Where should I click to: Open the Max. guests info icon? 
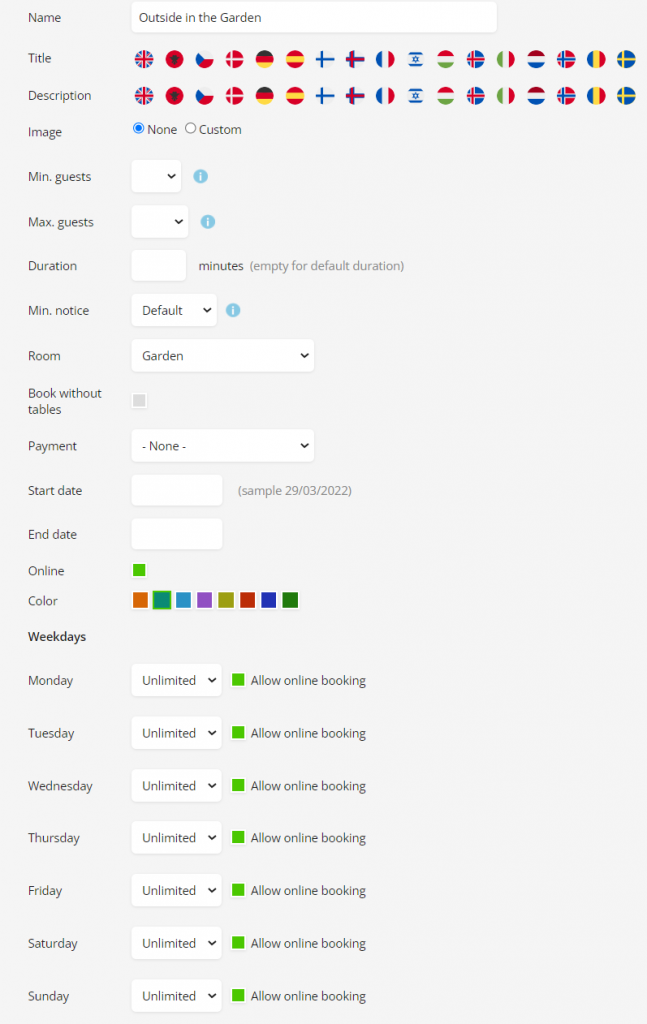208,222
